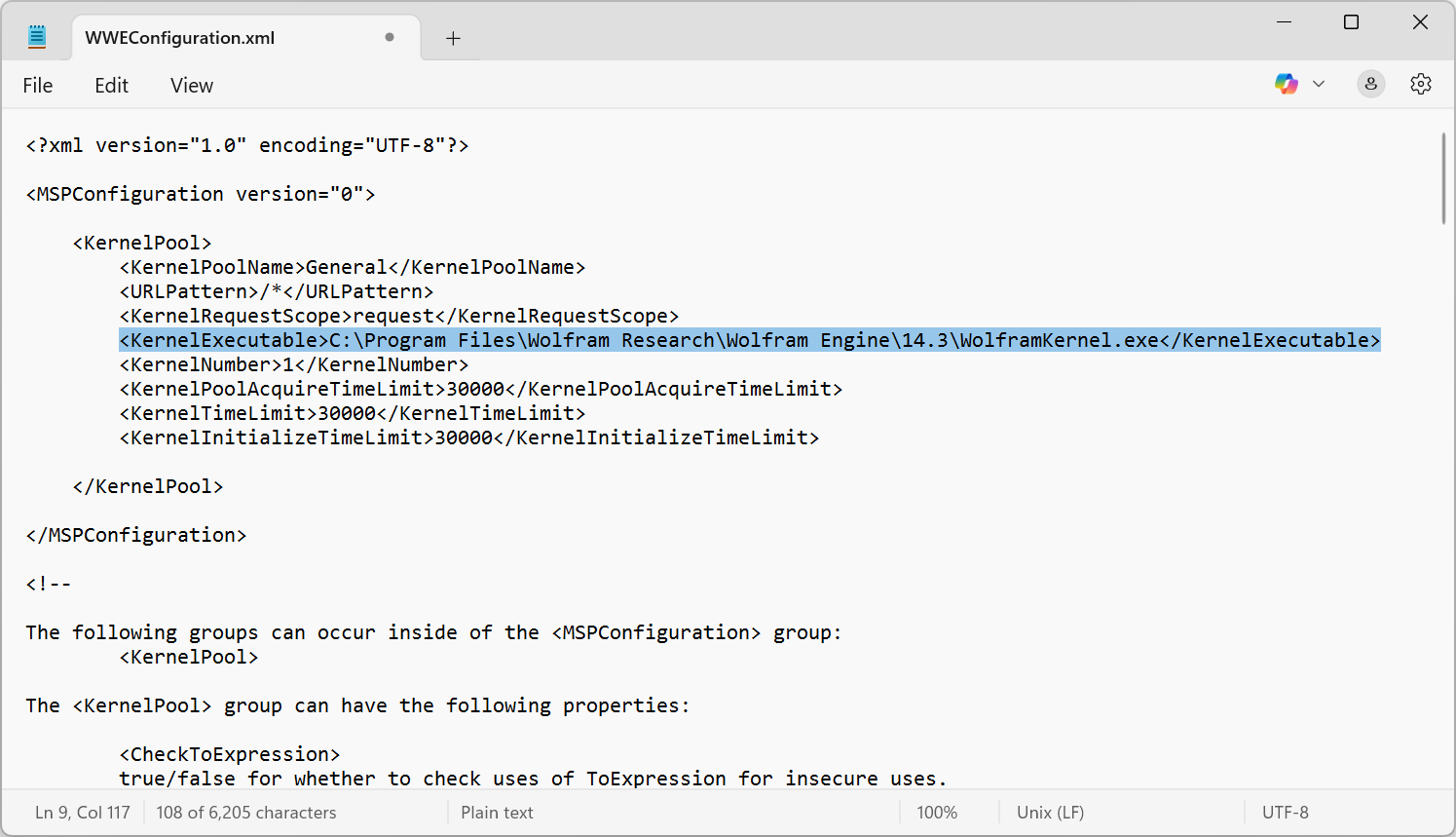
Task: Close the WWEConfiguration.xml tab via unsaved dot
Action: (390, 37)
